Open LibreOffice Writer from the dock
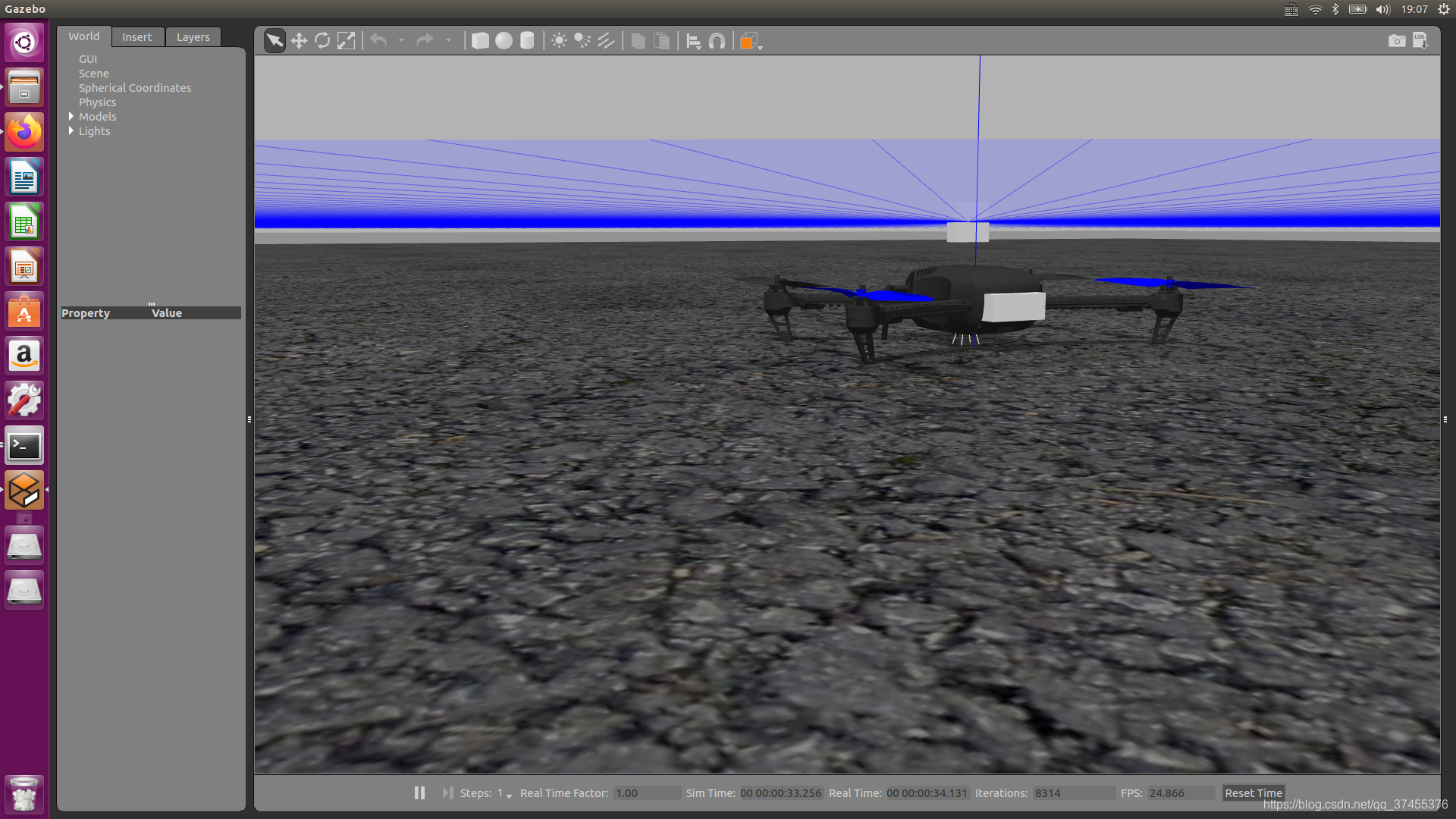The image size is (1456, 819). [24, 177]
